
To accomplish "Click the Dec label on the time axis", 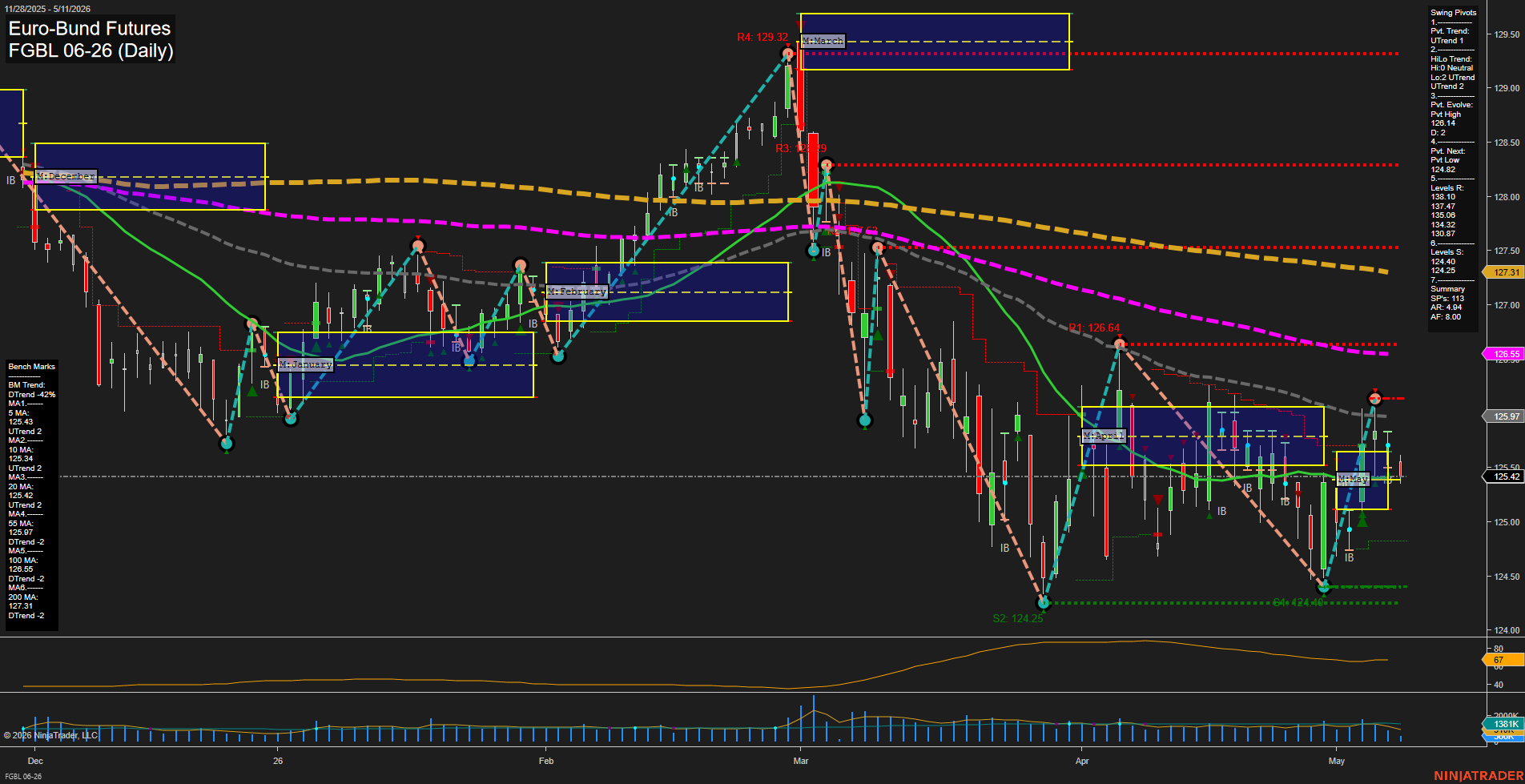I will (x=35, y=761).
